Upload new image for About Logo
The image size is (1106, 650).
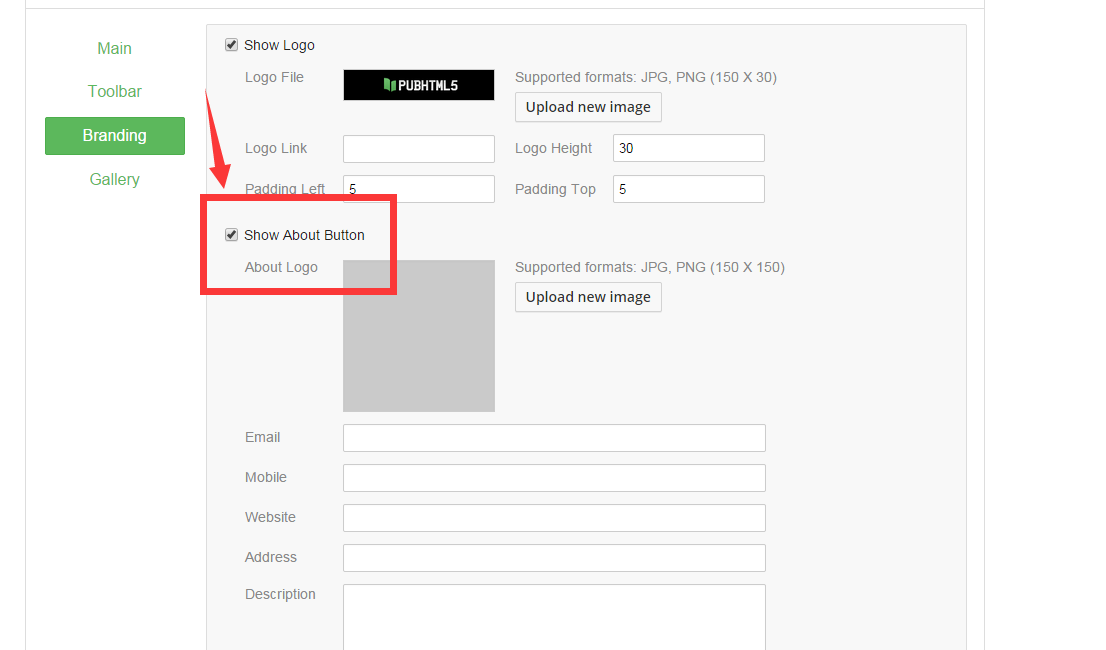(x=588, y=298)
